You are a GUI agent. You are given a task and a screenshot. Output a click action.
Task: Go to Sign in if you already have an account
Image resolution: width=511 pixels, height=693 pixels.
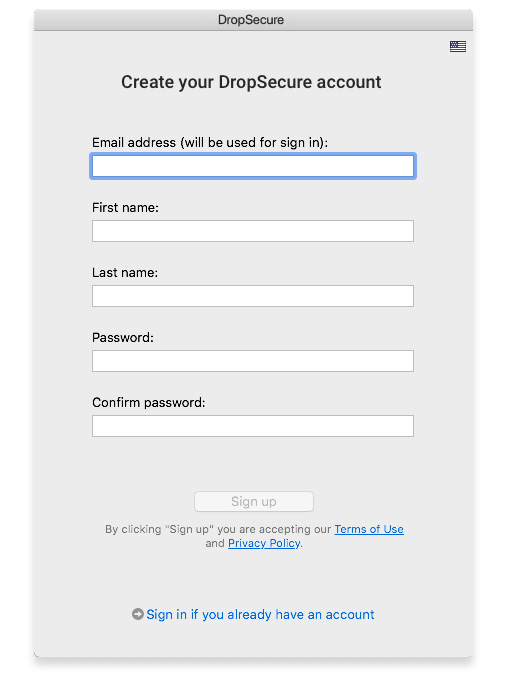tap(260, 614)
